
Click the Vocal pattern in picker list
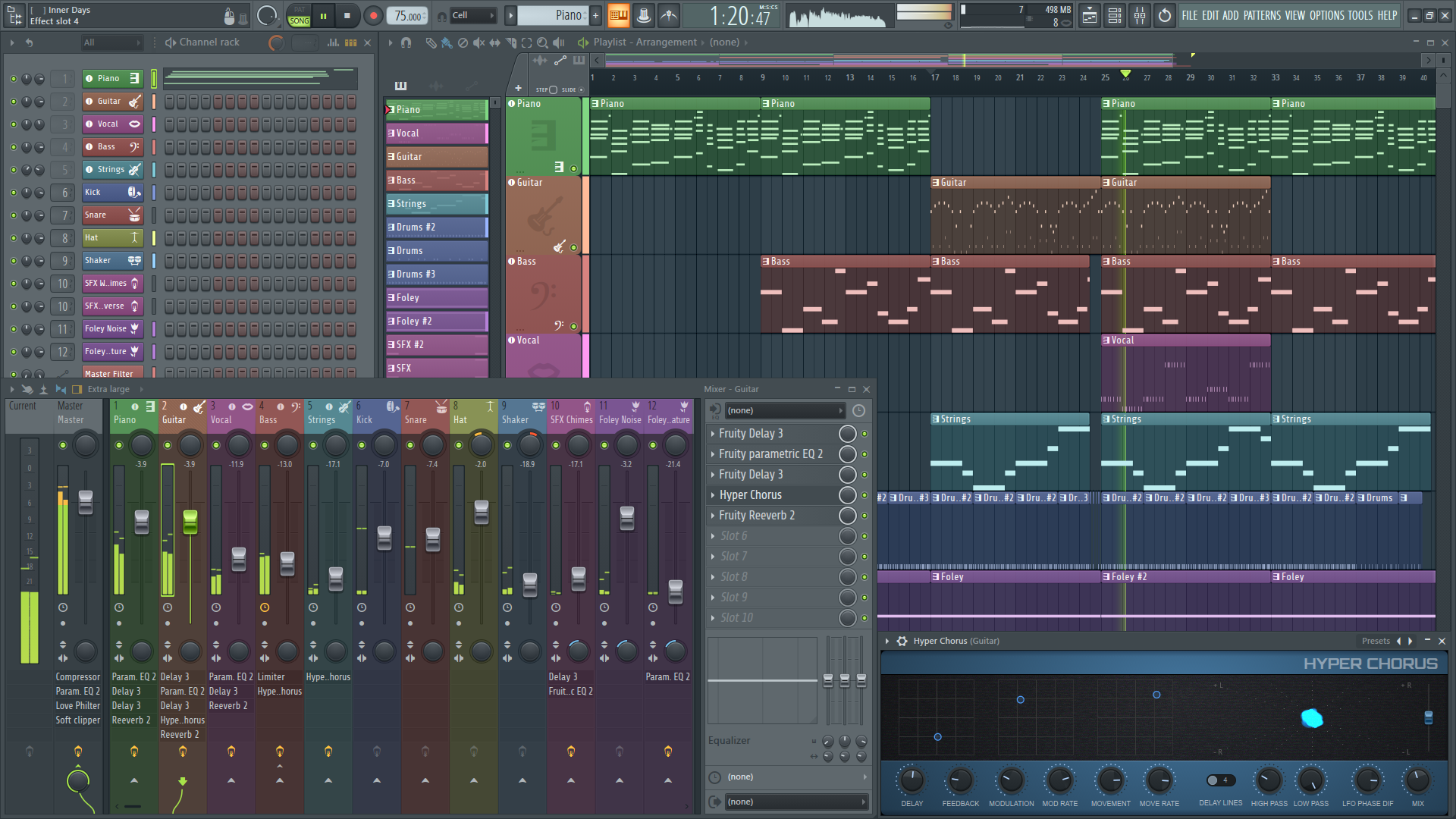click(x=436, y=133)
